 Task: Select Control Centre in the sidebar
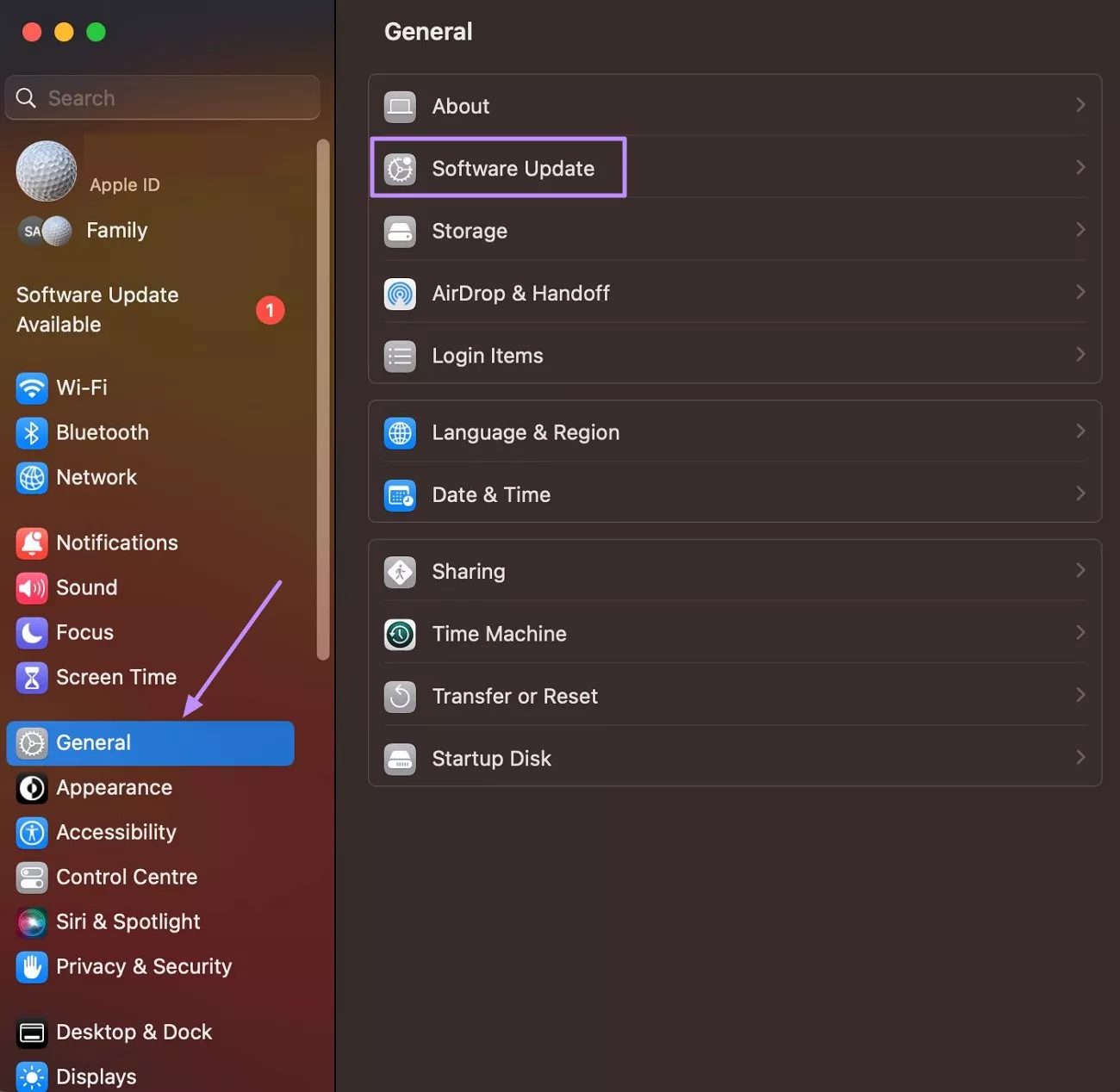tap(150, 877)
